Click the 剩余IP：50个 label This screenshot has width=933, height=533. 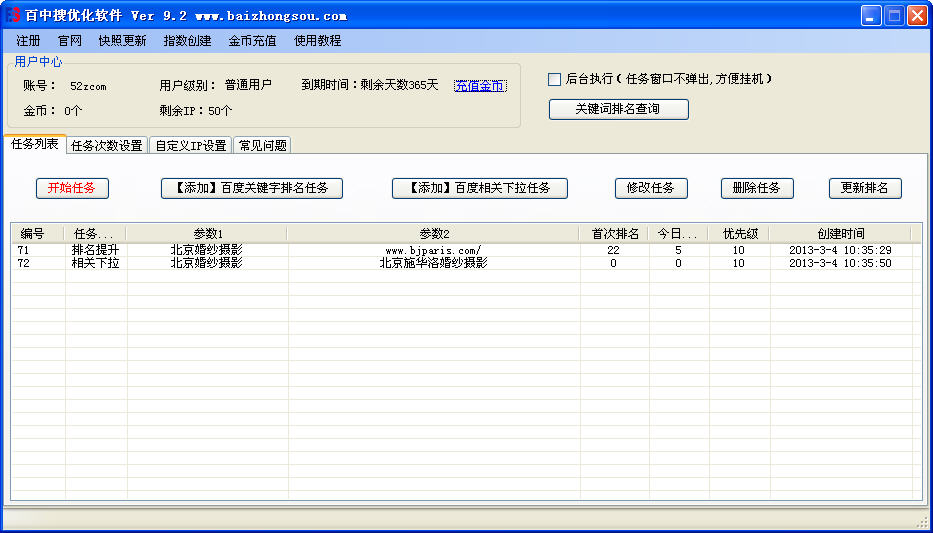(x=196, y=111)
